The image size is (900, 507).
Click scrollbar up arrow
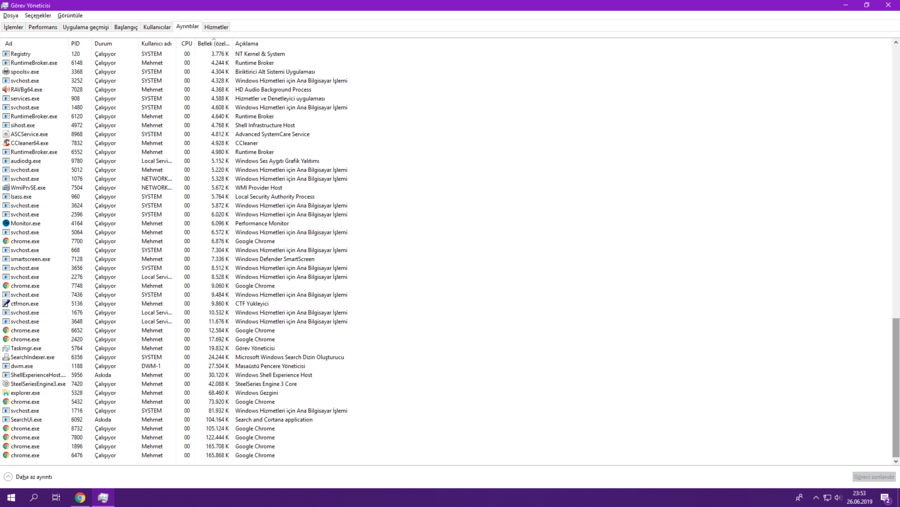[895, 42]
